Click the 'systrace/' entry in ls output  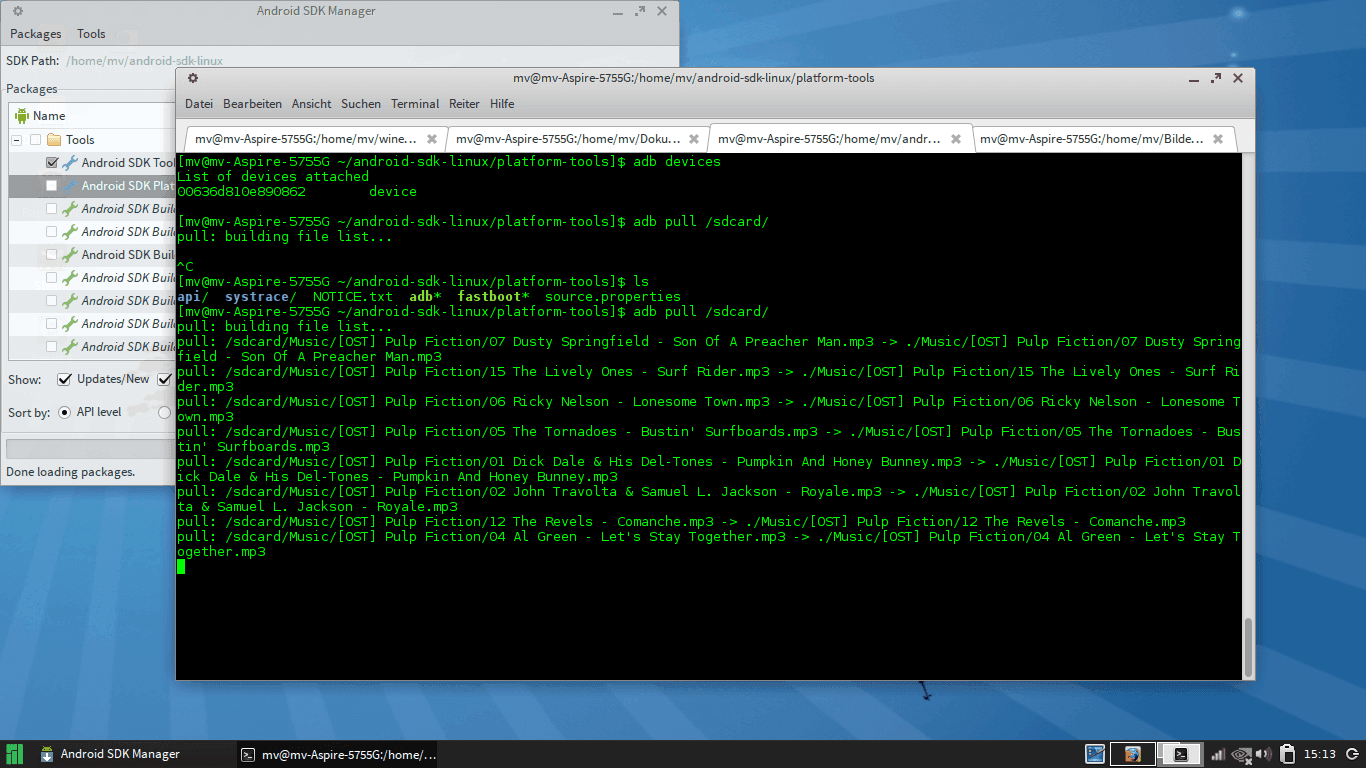[x=261, y=297]
